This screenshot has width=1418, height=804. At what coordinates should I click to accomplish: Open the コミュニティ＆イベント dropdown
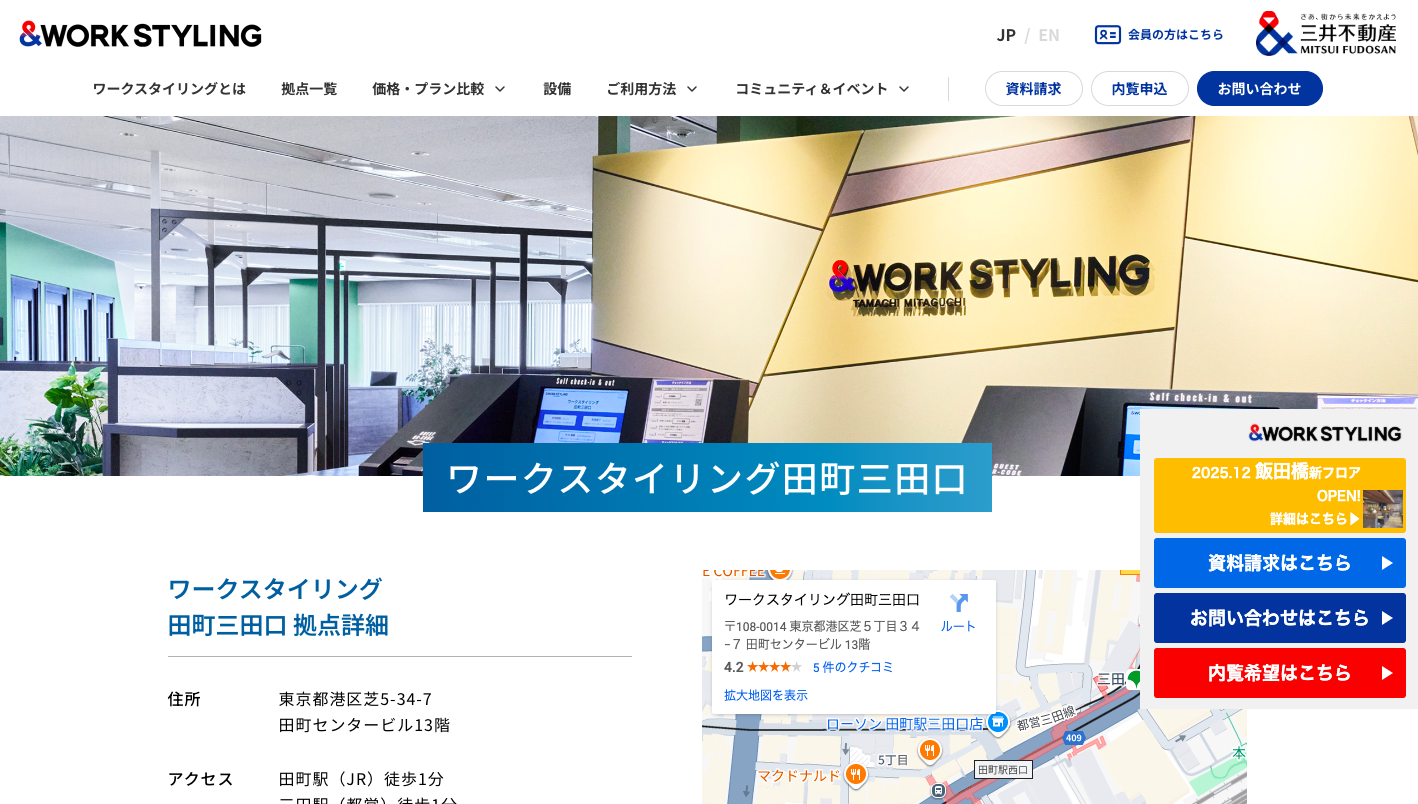(822, 89)
